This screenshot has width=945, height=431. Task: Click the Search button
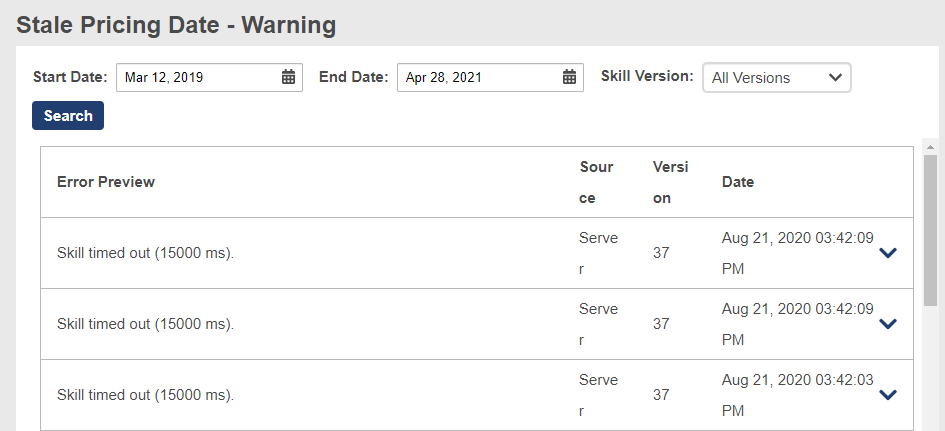(x=68, y=116)
